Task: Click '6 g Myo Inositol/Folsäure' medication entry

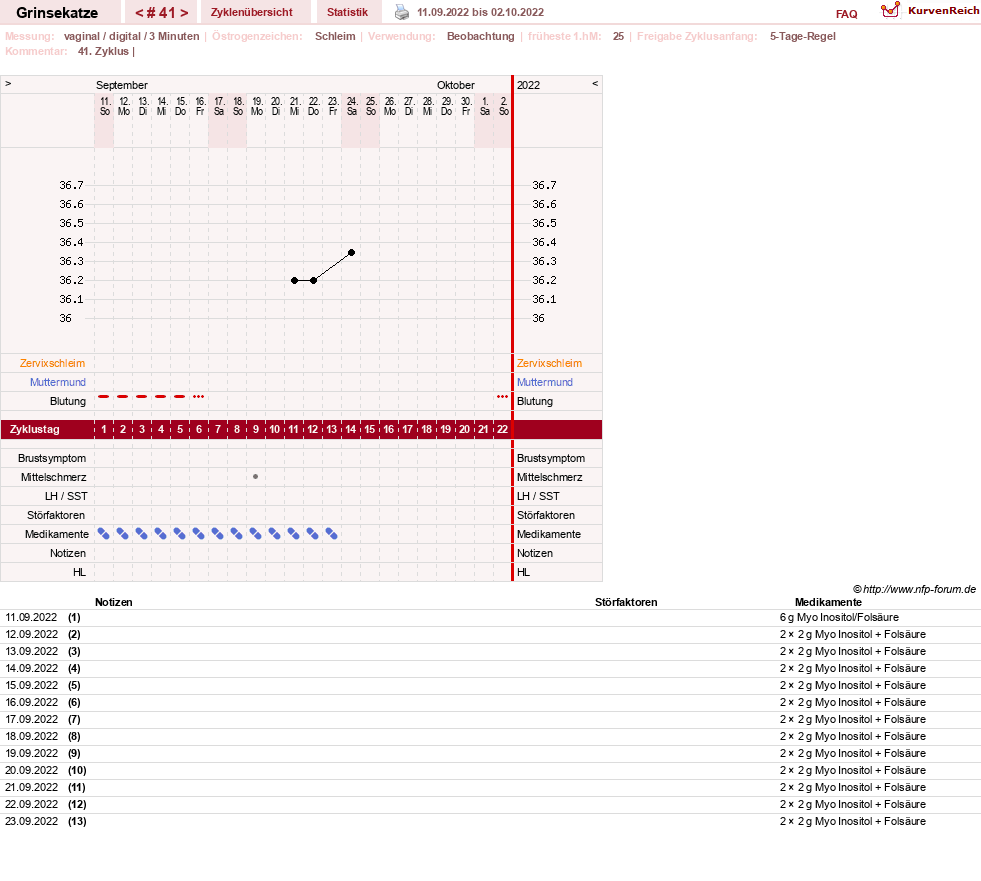Action: (x=839, y=618)
